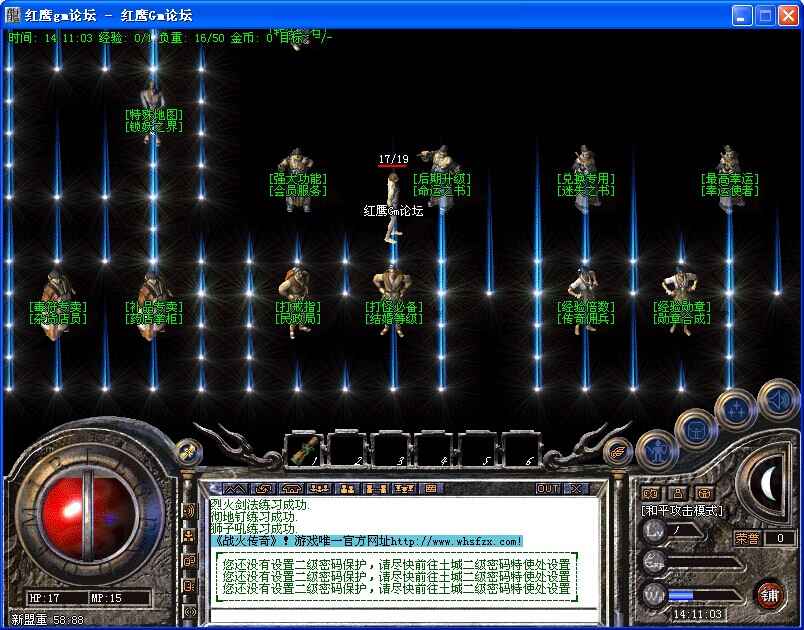Toggle the bottom broadcast chat side icon
804x630 pixels.
(x=190, y=611)
